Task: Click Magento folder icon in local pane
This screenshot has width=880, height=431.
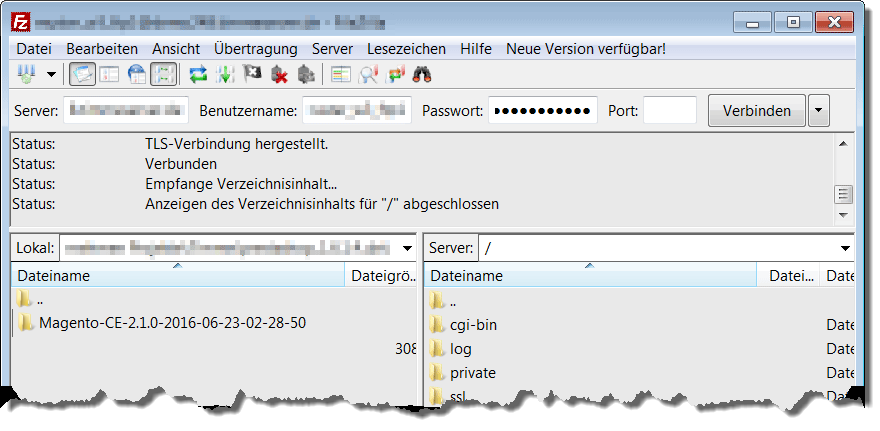Action: (25, 322)
